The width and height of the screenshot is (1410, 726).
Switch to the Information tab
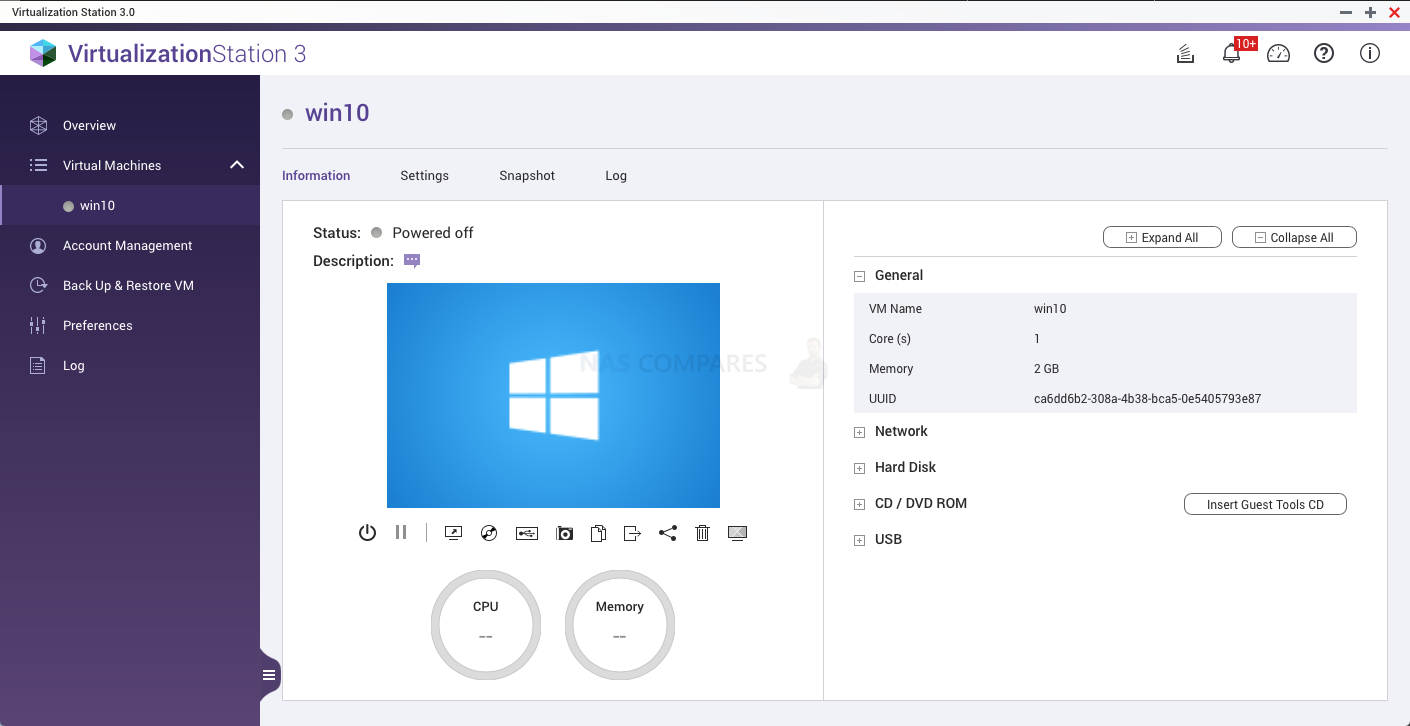pos(316,175)
